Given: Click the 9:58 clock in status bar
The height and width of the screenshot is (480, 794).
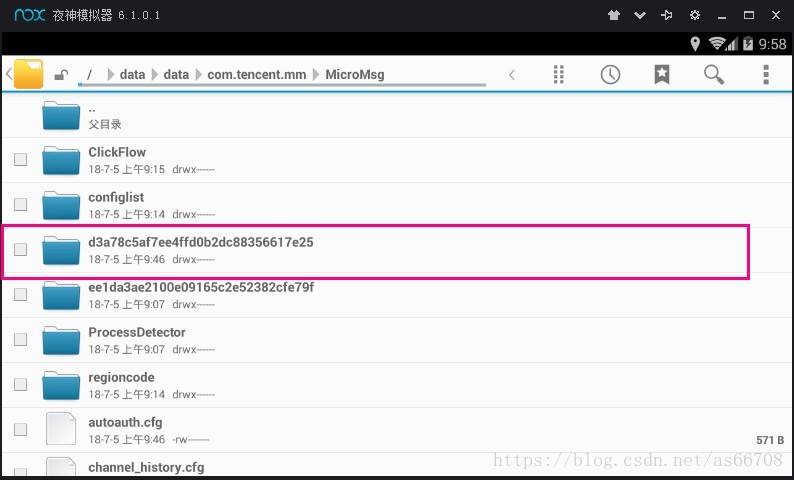Looking at the screenshot, I should coord(772,44).
